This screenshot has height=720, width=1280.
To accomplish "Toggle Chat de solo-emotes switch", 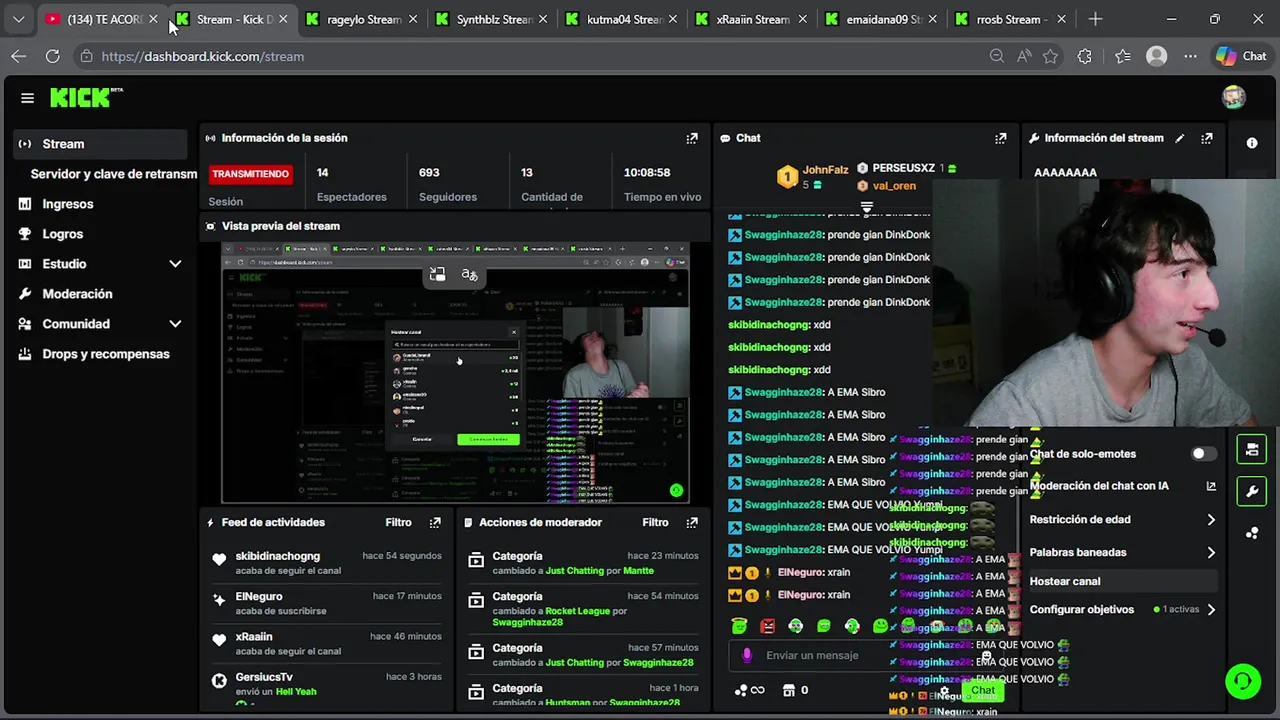I will (1204, 454).
